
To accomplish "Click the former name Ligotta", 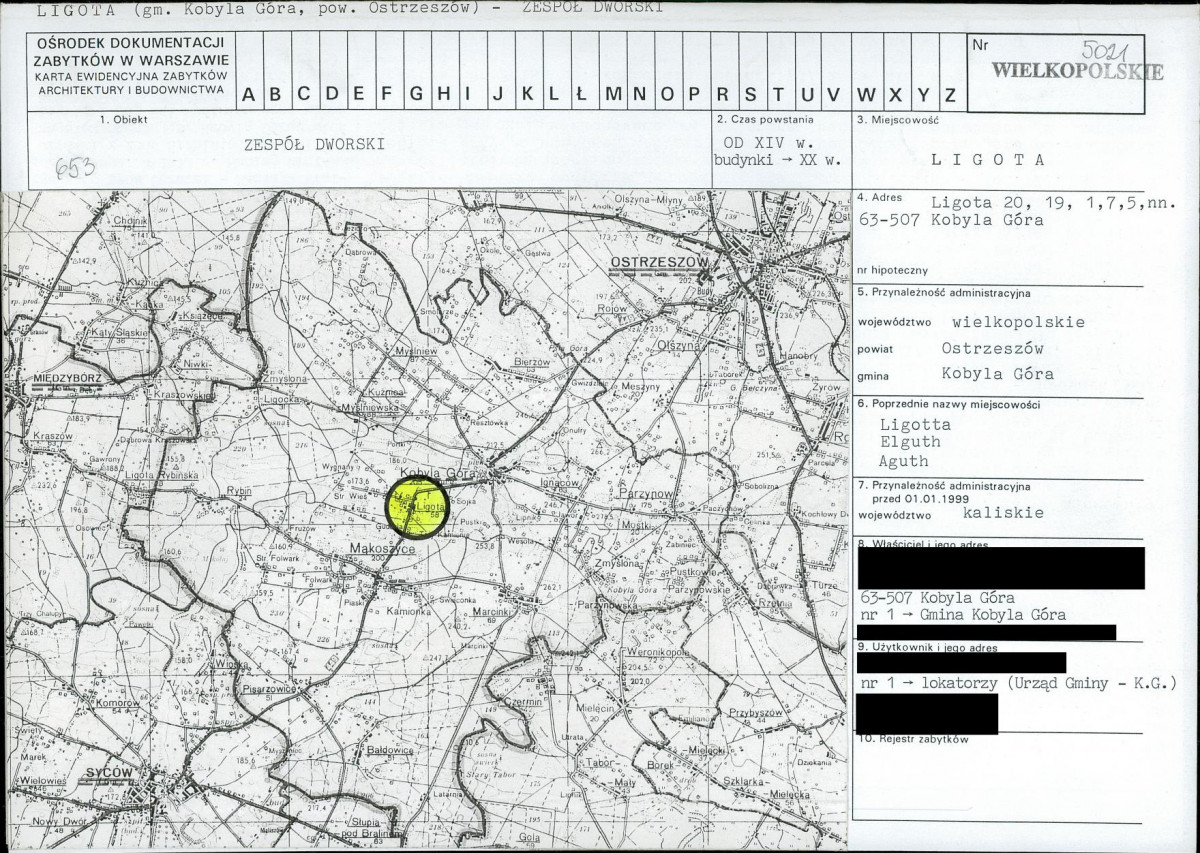I will pos(915,425).
